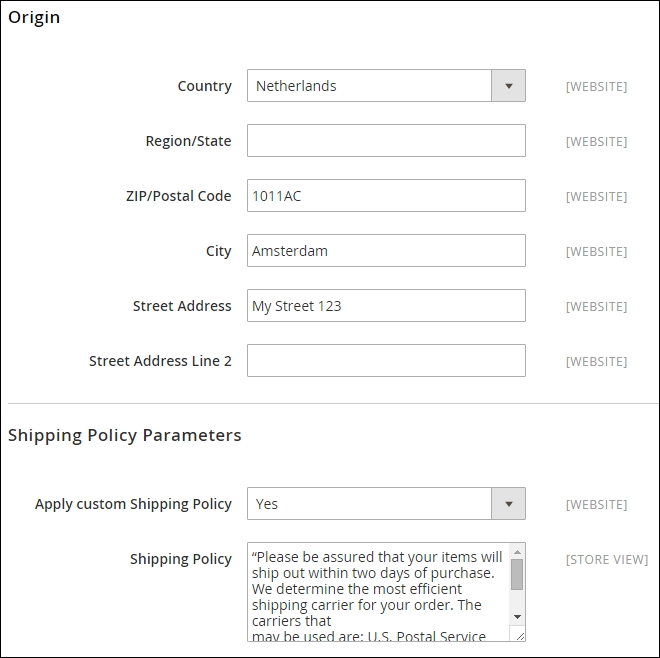Image resolution: width=660 pixels, height=658 pixels.
Task: Focus the ZIP/Postal Code field containing 1011AC
Action: click(x=386, y=196)
